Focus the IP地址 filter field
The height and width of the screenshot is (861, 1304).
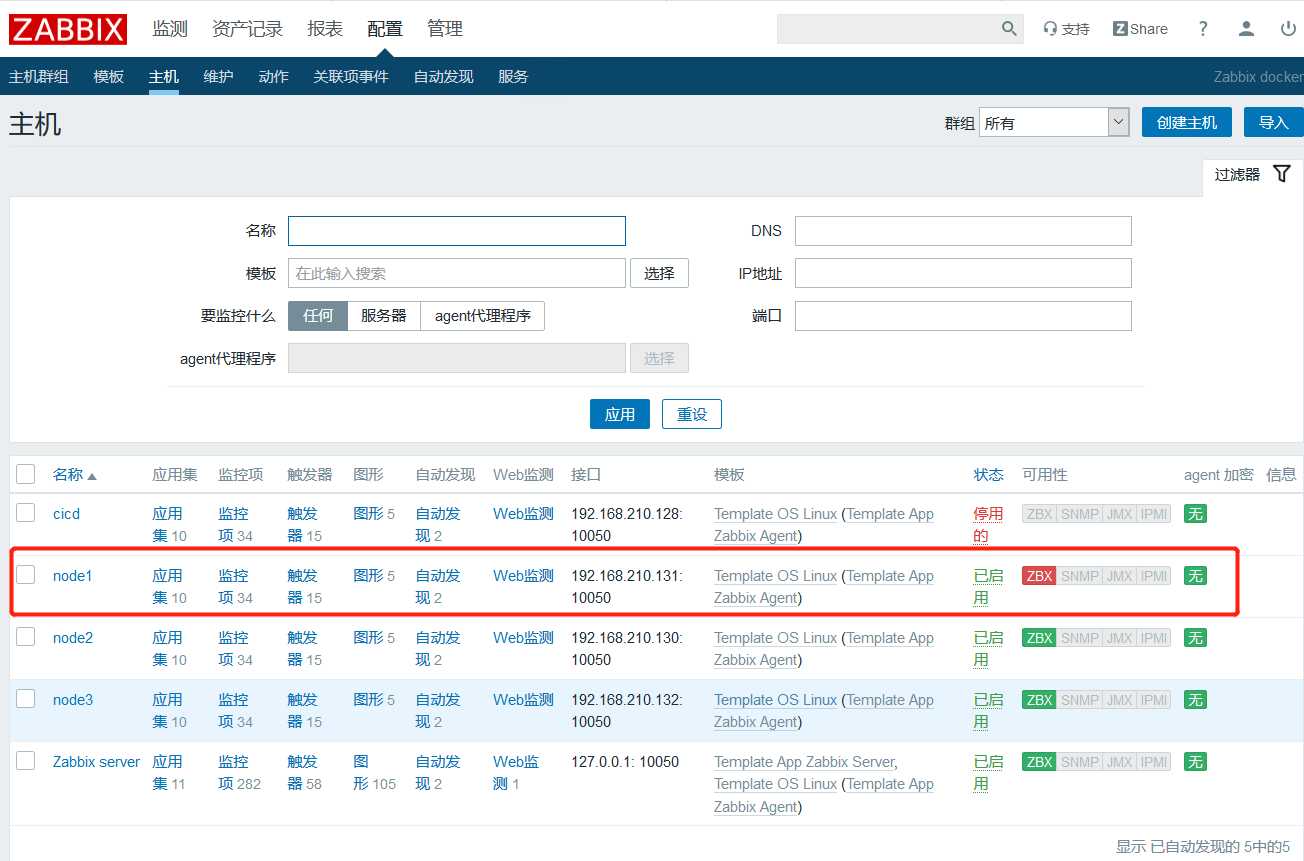click(963, 273)
